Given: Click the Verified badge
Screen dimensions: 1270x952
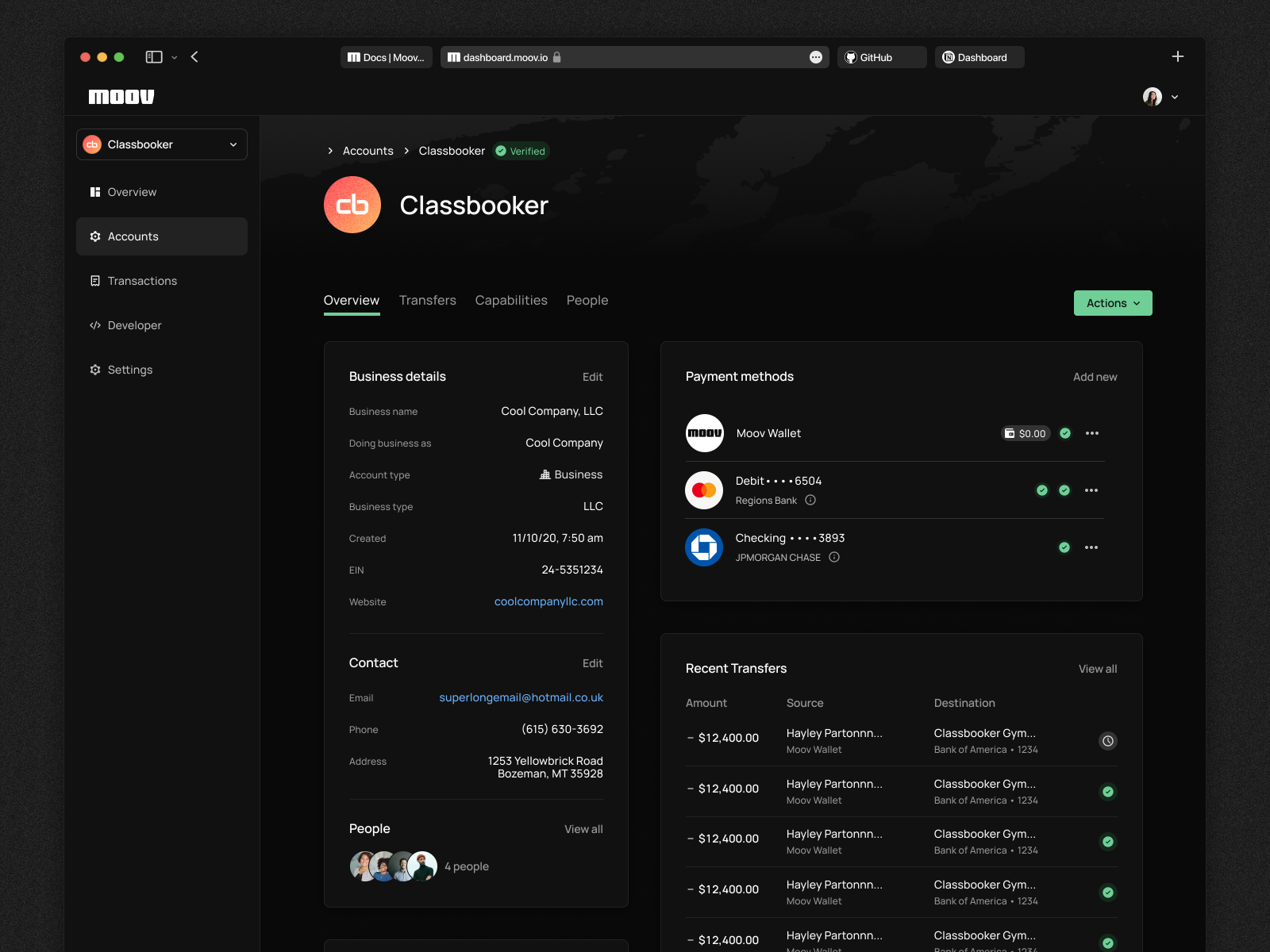Looking at the screenshot, I should click(521, 151).
